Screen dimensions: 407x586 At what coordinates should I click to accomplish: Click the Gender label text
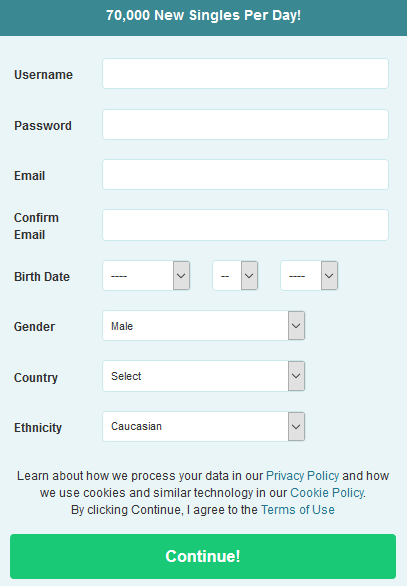tap(34, 327)
